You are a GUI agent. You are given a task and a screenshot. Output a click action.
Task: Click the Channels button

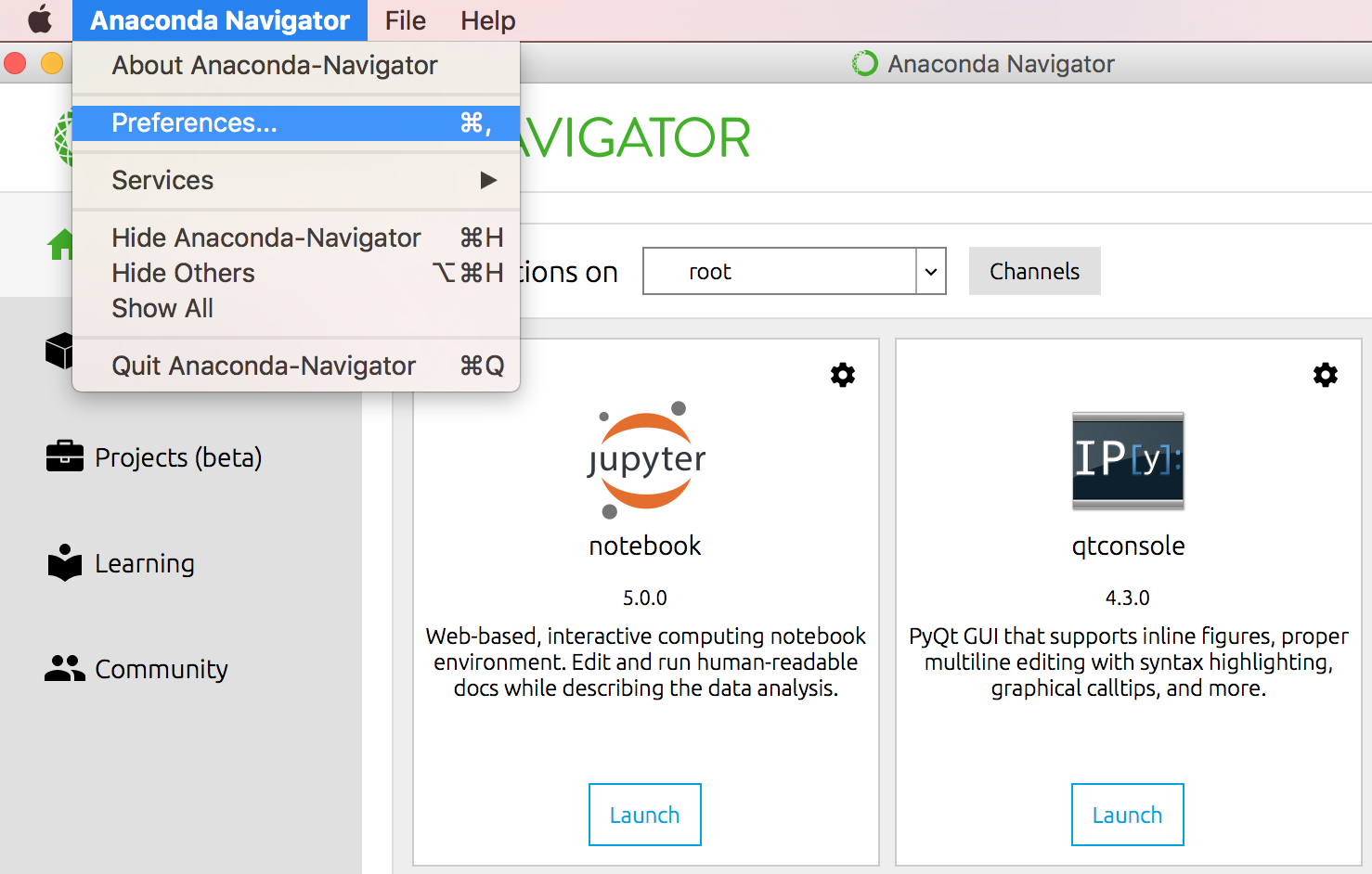[x=1034, y=271]
